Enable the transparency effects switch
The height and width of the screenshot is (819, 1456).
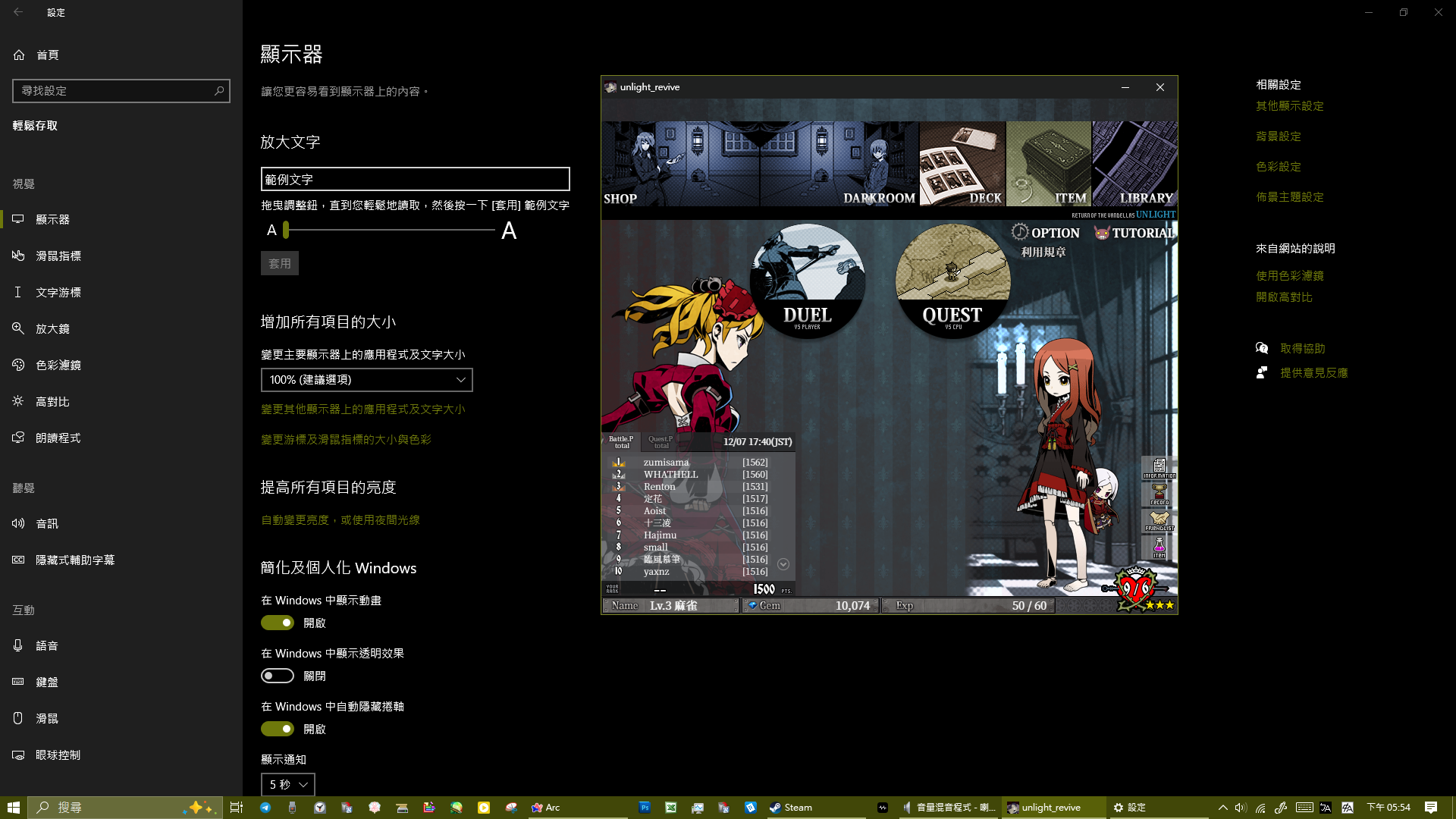click(278, 676)
